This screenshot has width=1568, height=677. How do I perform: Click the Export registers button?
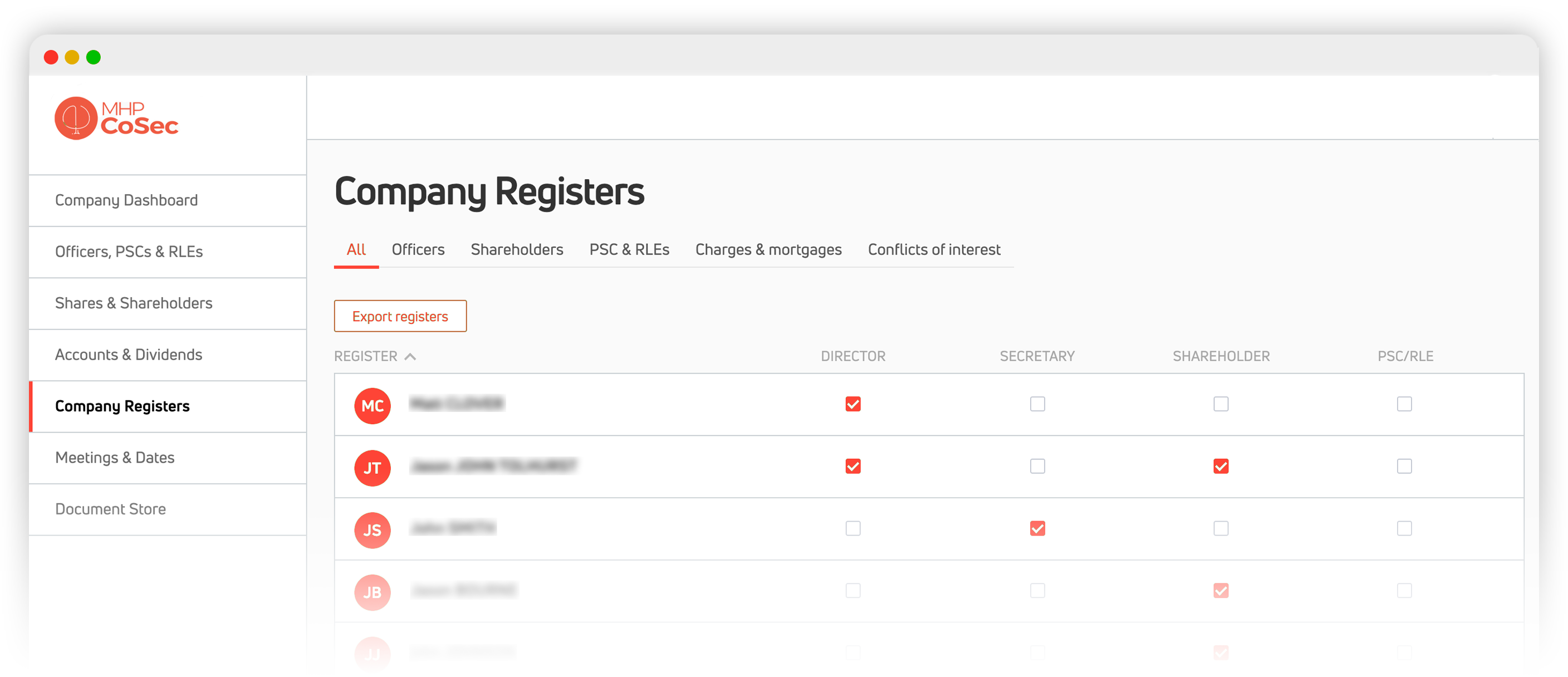(x=400, y=316)
